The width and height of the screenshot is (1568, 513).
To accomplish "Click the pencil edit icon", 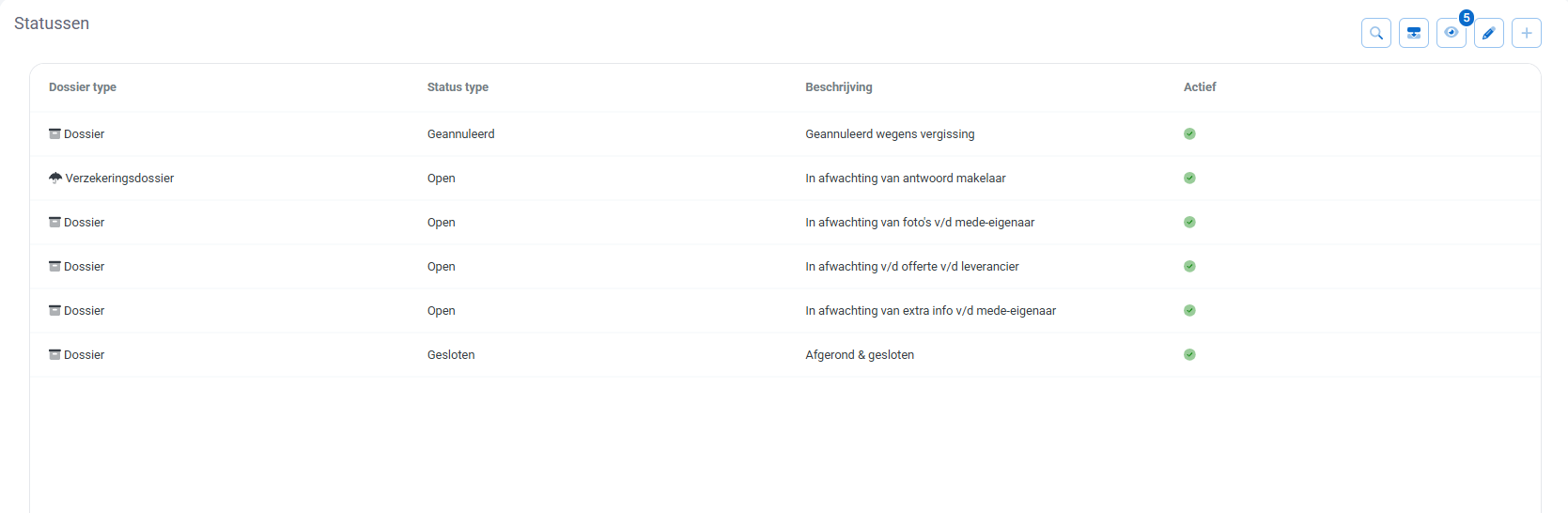I will (x=1488, y=33).
